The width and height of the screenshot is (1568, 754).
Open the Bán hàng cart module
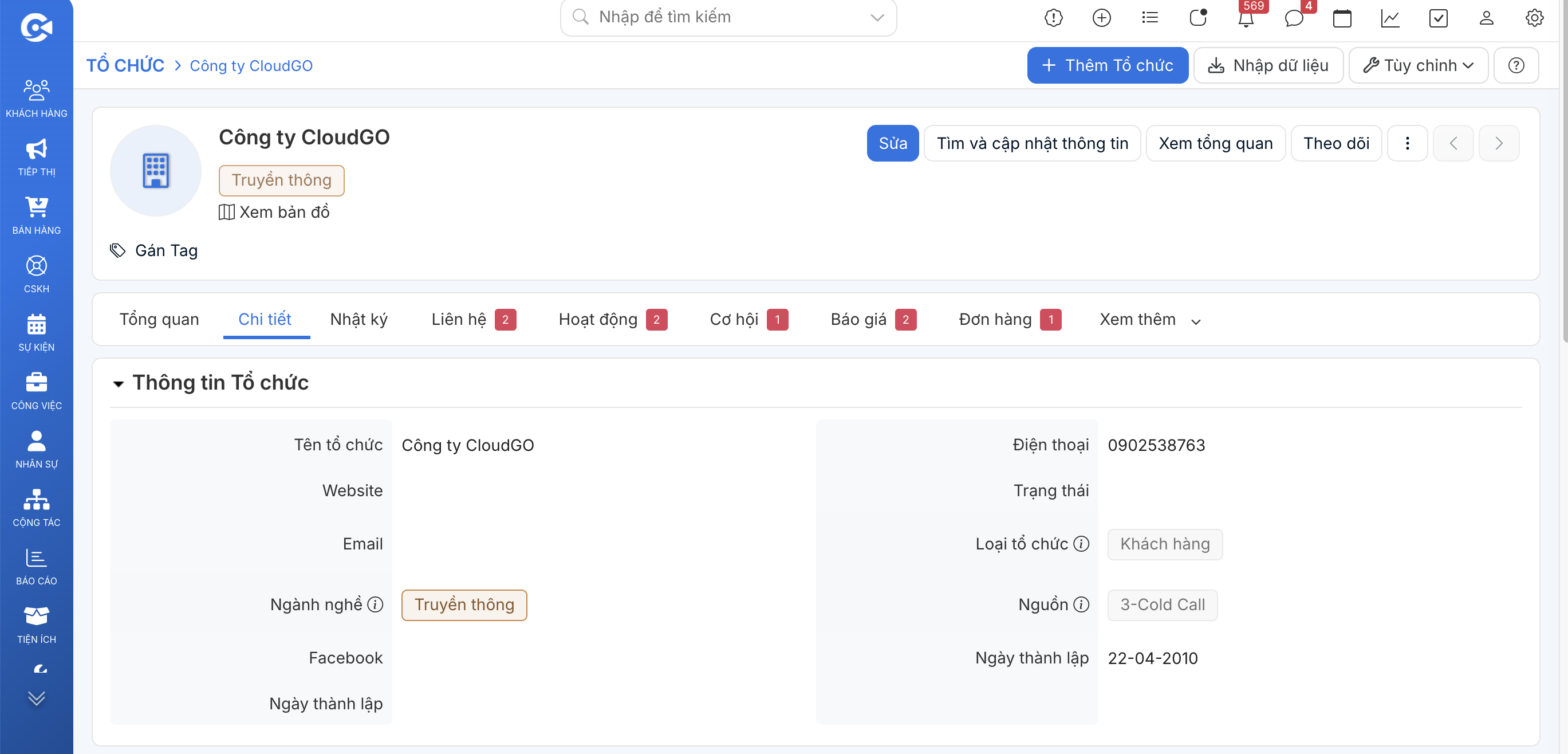pyautogui.click(x=37, y=215)
